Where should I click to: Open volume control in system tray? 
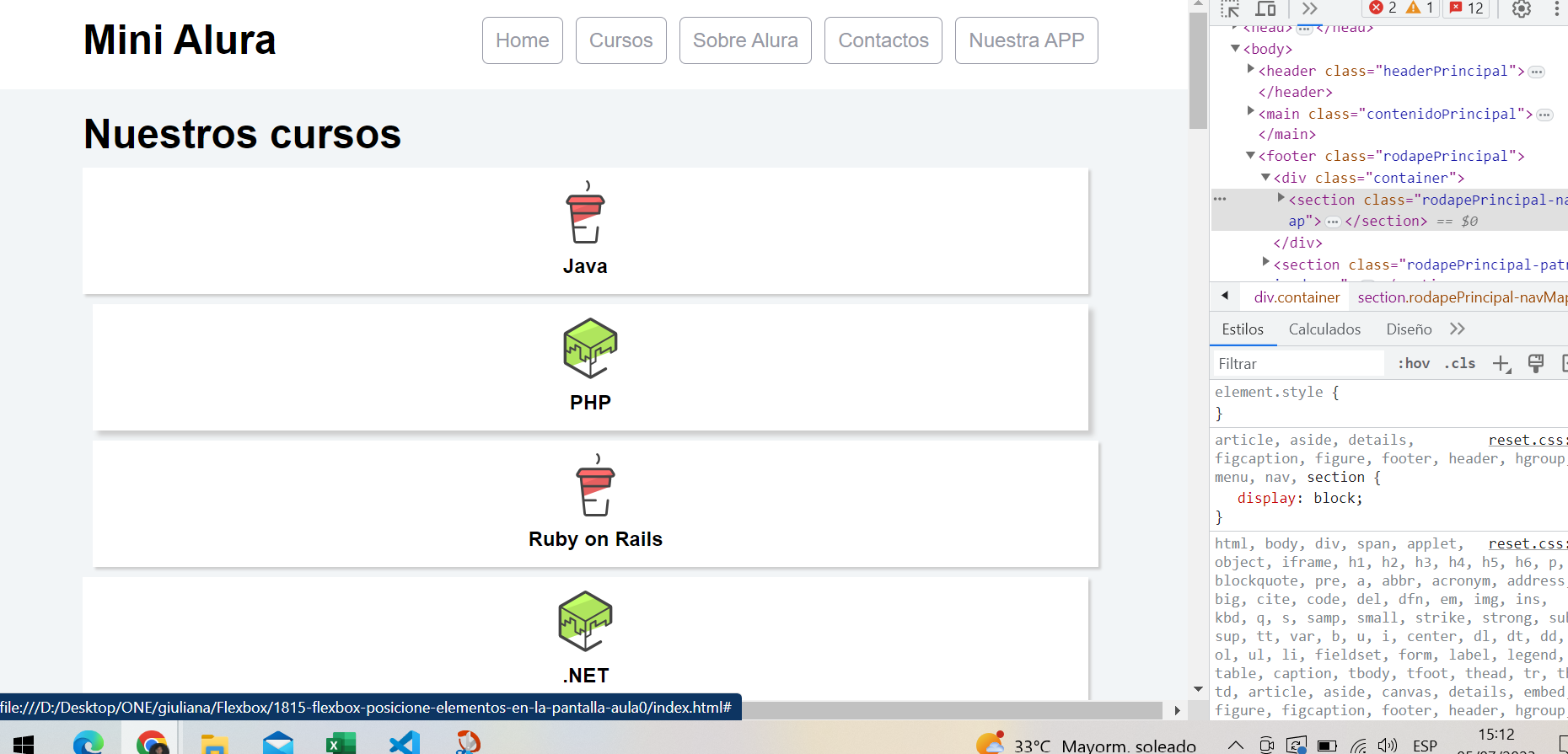coord(1387,745)
